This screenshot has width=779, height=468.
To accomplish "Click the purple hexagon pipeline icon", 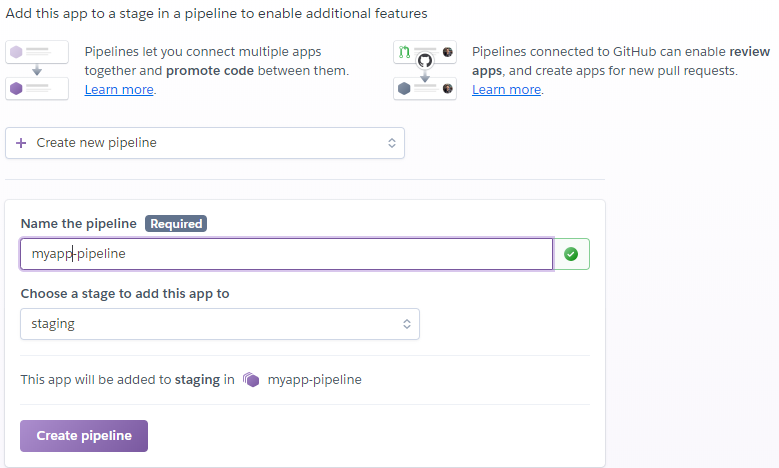I will click(251, 380).
